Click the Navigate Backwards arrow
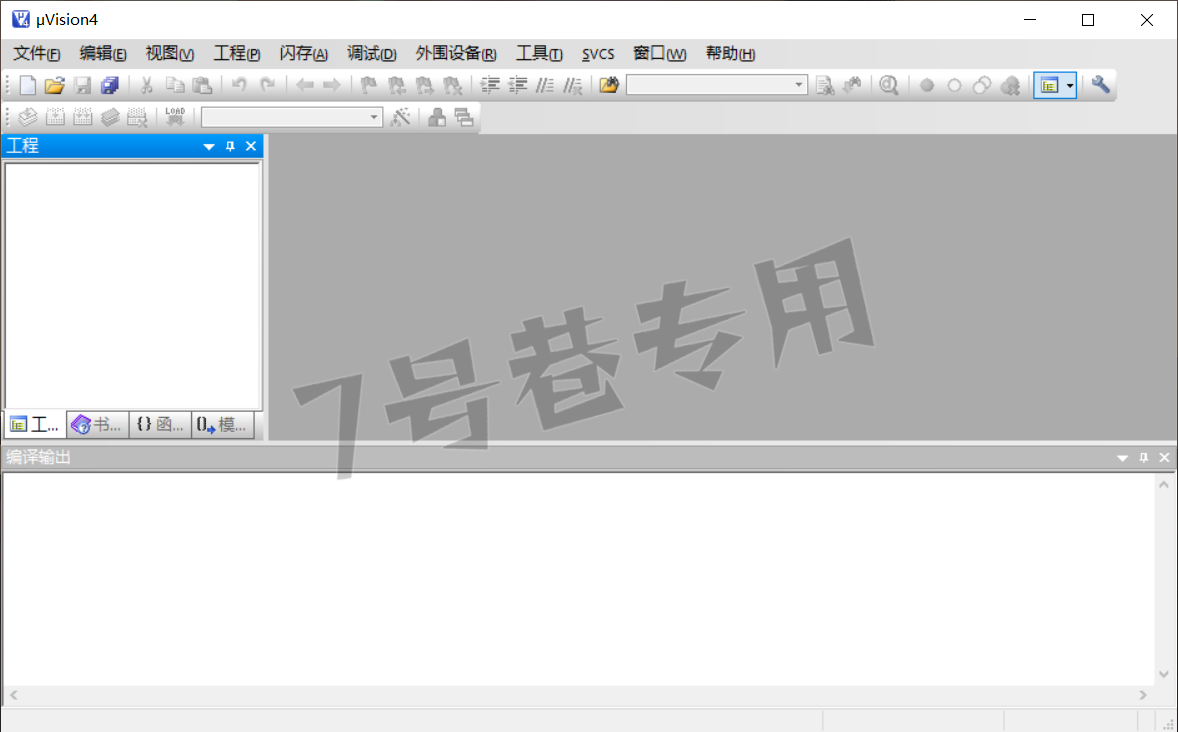Screen dimensions: 1178x732 point(304,86)
